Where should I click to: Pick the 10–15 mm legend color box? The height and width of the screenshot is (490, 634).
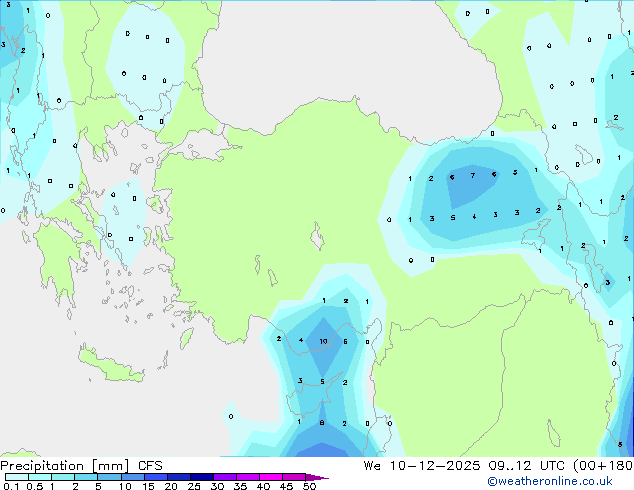132,477
